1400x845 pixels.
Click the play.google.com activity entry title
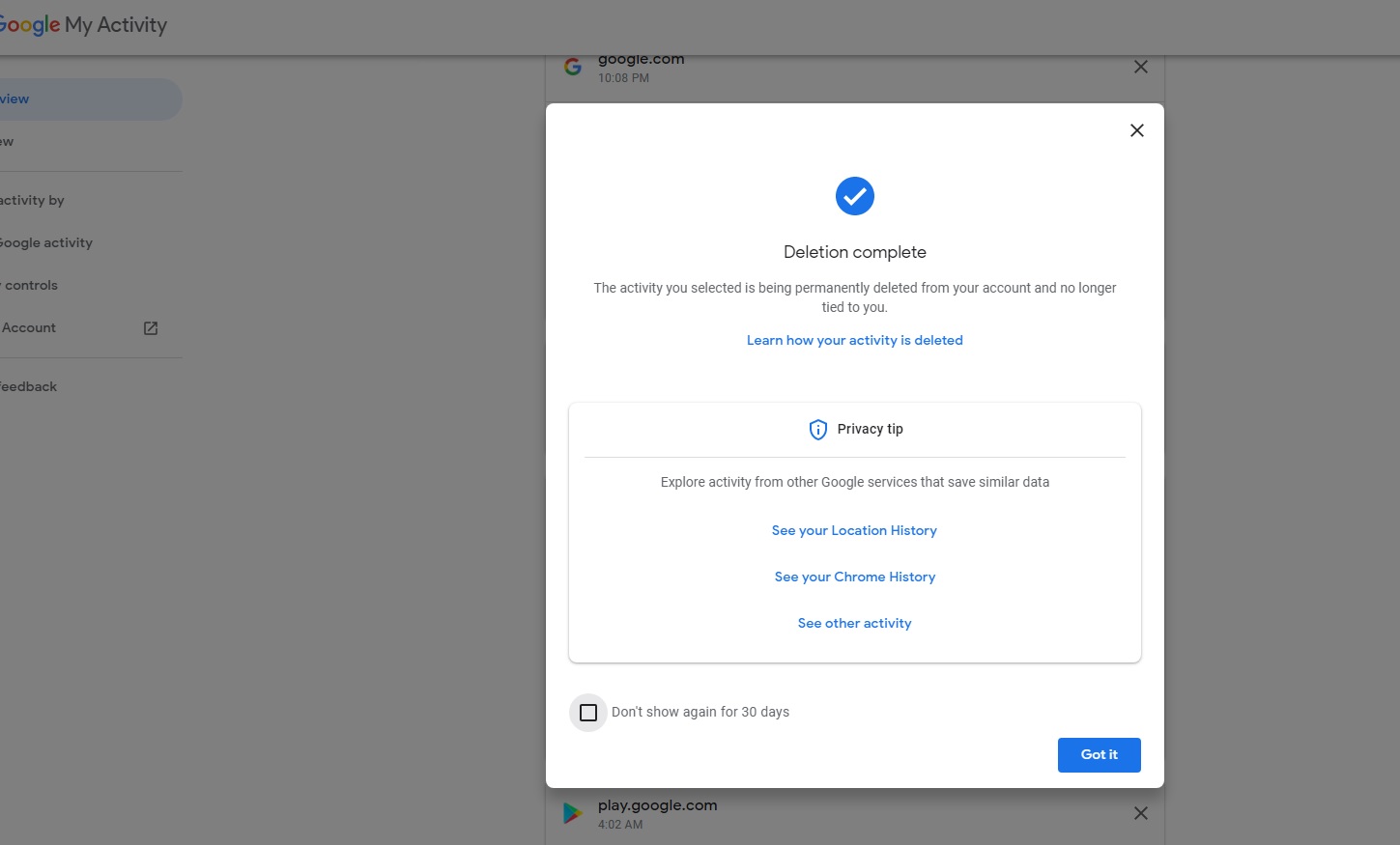[657, 805]
